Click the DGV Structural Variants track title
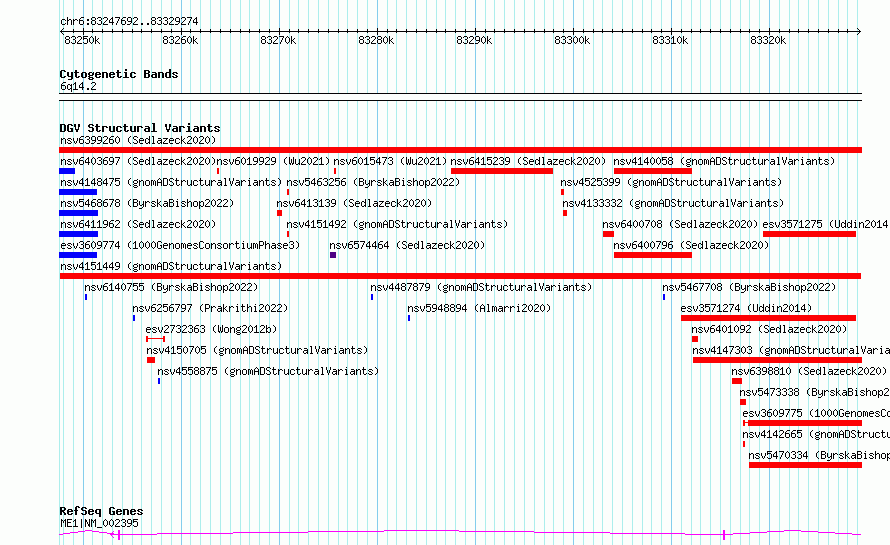 (140, 128)
